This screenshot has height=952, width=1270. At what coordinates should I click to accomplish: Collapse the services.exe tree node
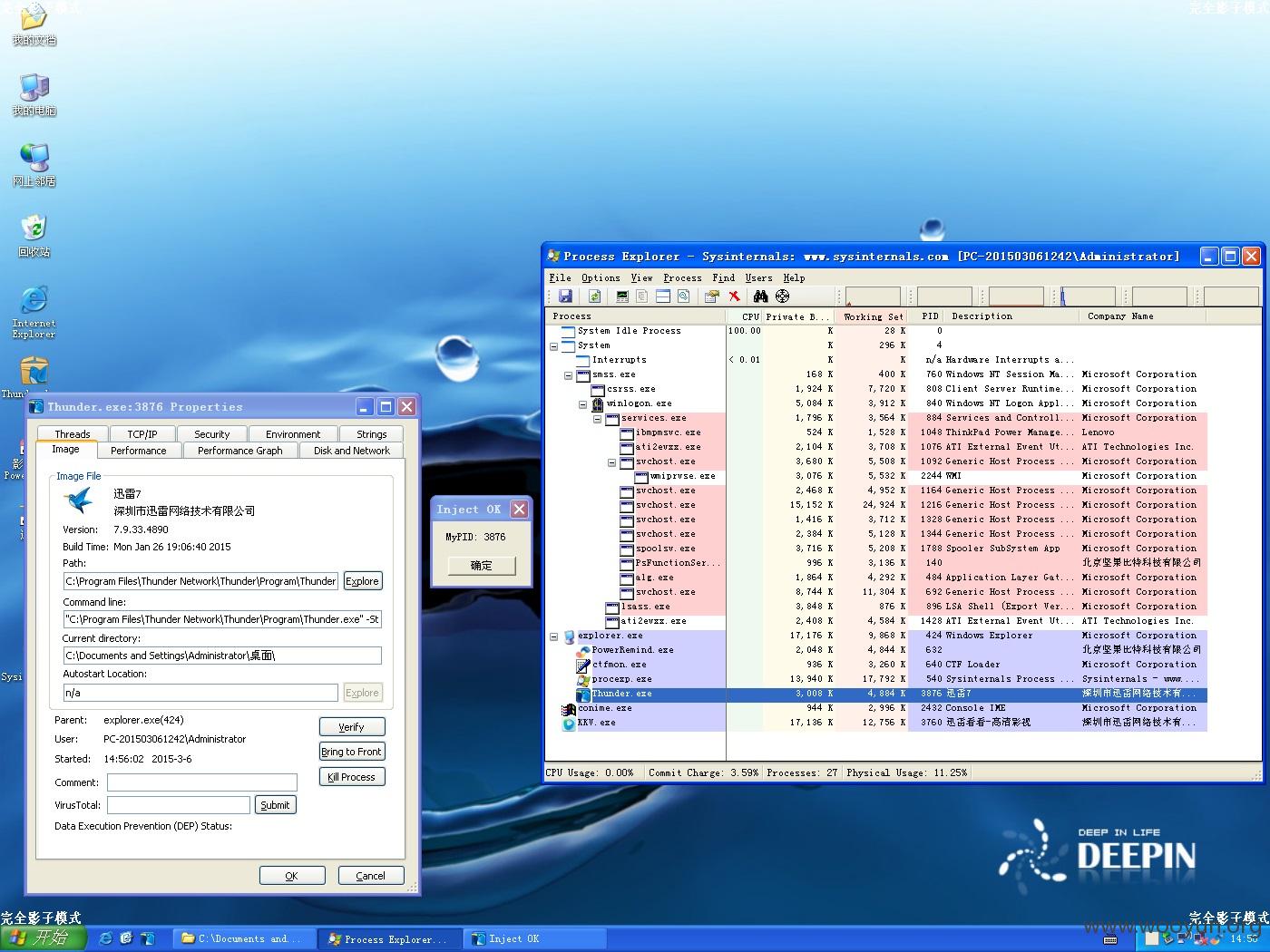point(598,418)
